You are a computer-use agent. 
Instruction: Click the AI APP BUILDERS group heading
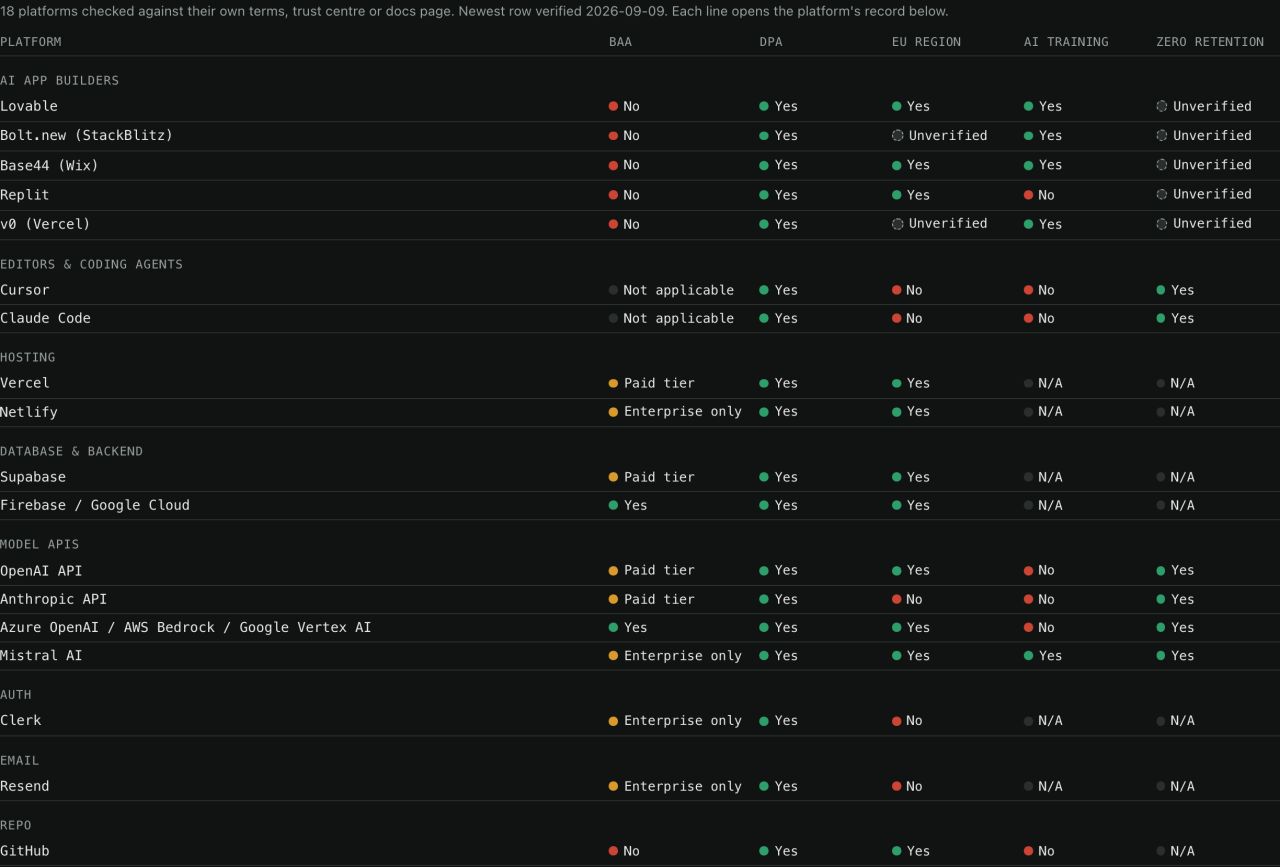(60, 80)
